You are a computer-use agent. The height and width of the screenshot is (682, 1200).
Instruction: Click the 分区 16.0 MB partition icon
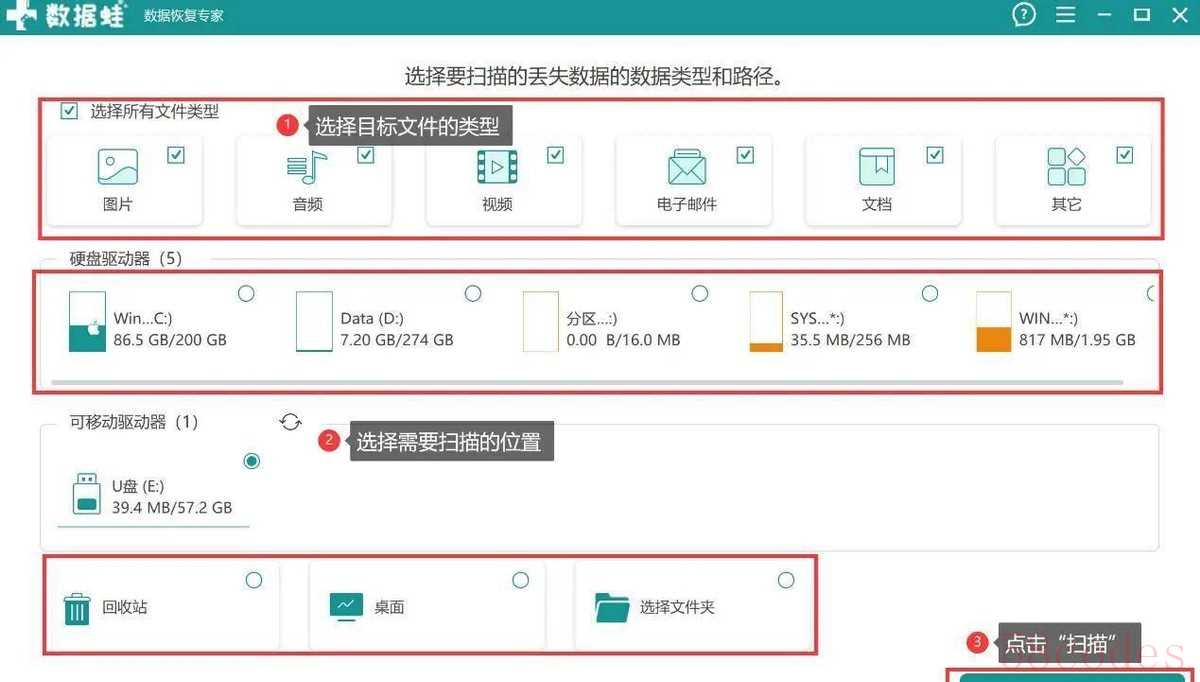[x=541, y=321]
